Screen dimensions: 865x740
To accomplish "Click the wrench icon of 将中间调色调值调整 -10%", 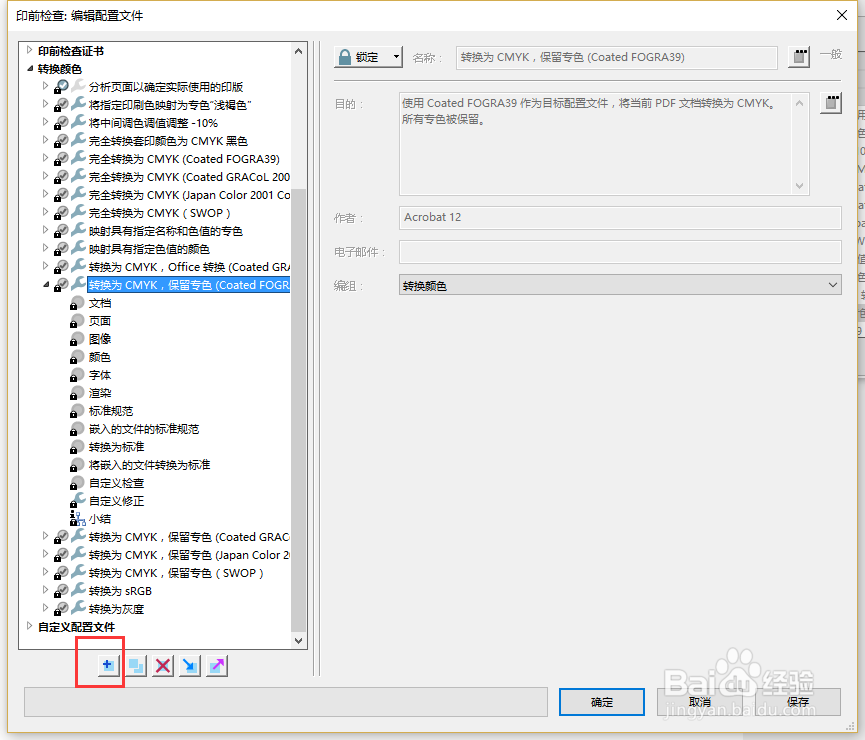I will [79, 122].
